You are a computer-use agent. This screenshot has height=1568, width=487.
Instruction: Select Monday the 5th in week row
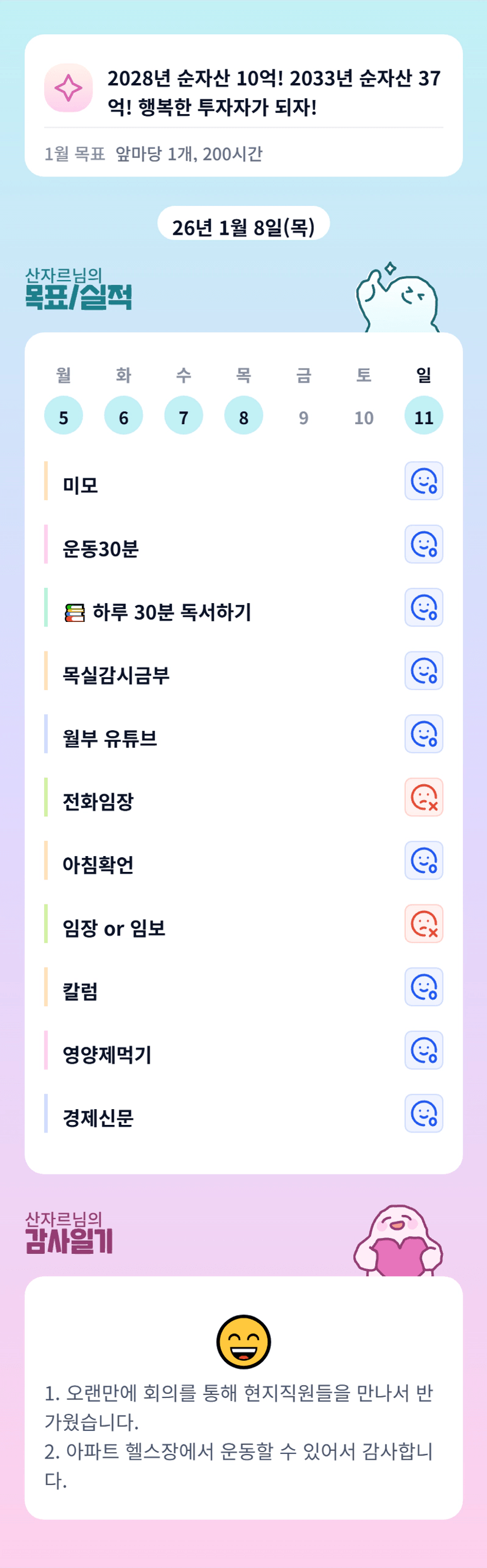coord(64,416)
